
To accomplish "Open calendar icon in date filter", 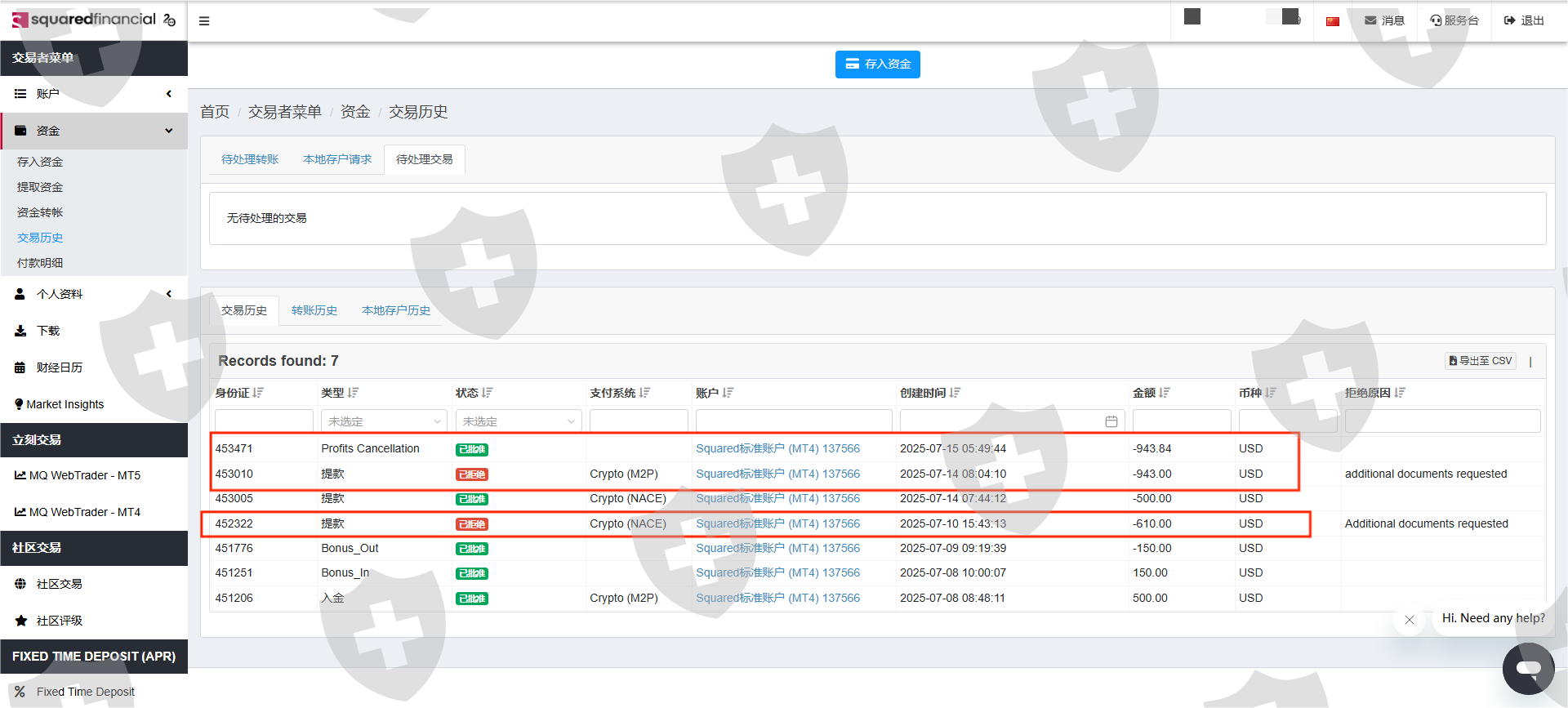I will (1111, 421).
